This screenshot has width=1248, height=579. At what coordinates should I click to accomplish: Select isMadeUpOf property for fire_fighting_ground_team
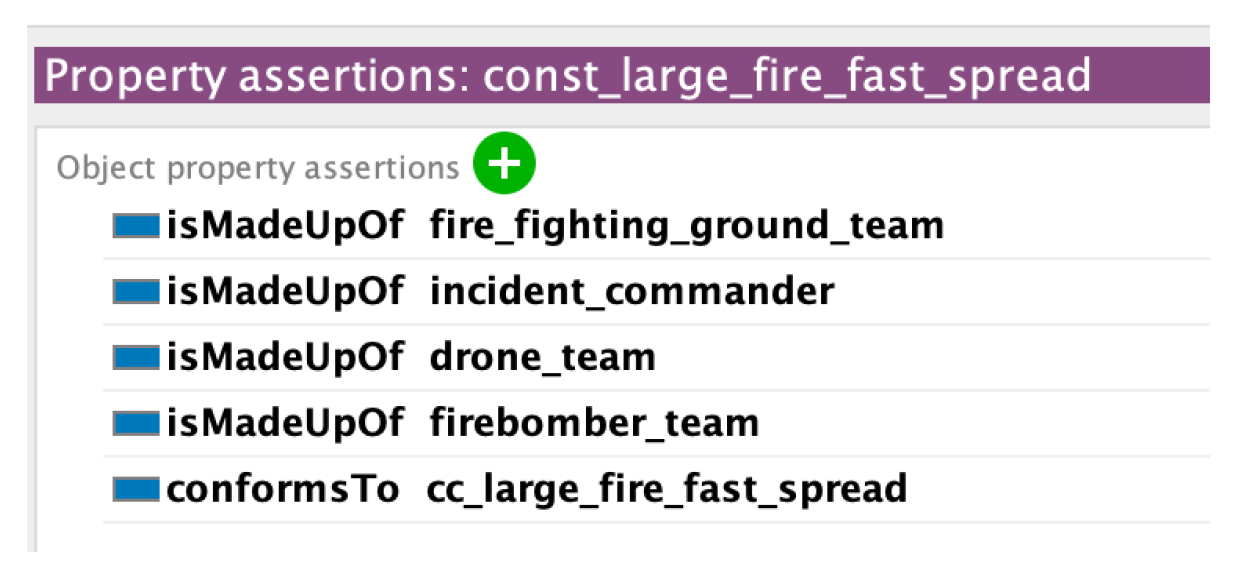285,226
